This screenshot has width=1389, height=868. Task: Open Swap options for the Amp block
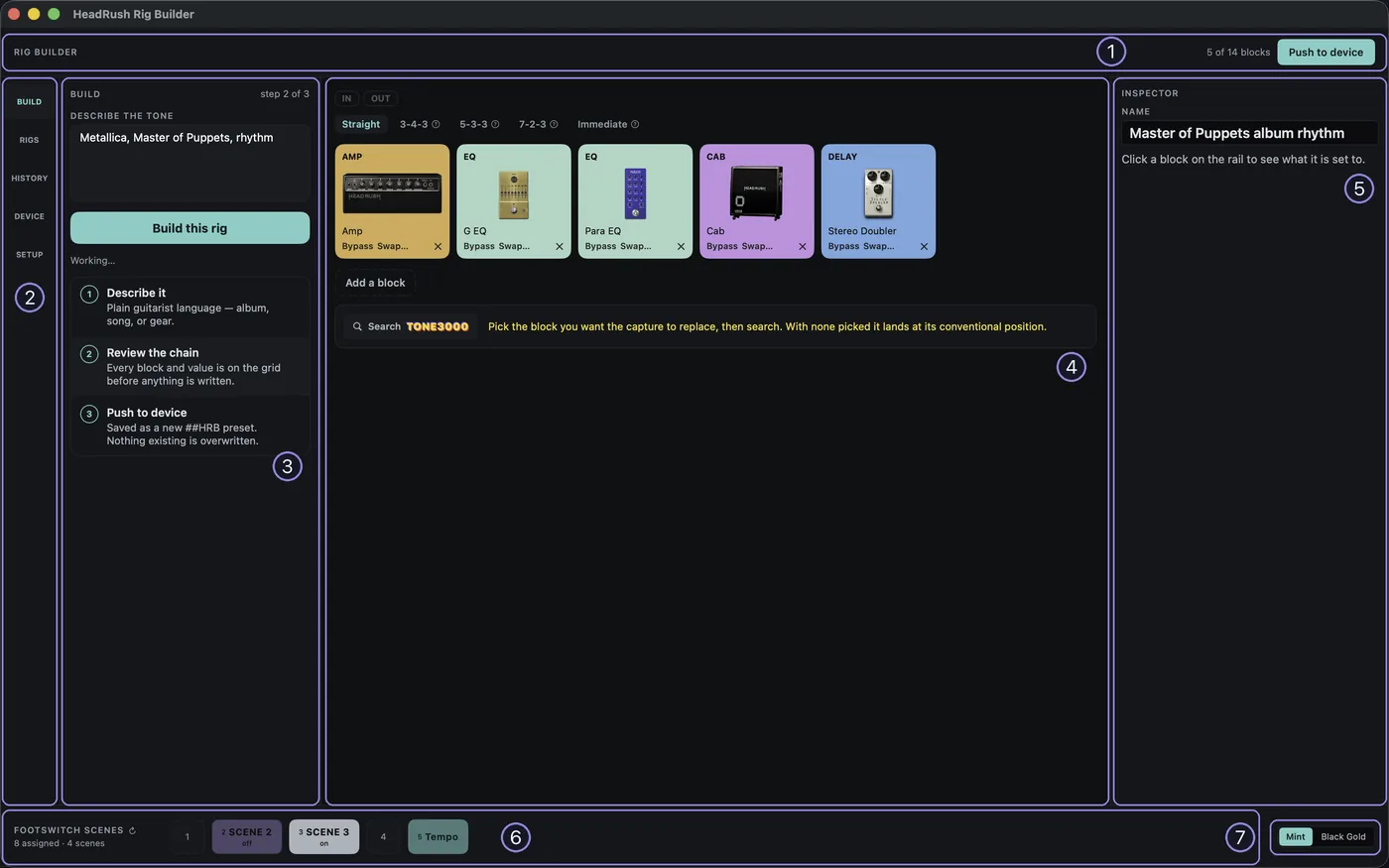point(392,246)
